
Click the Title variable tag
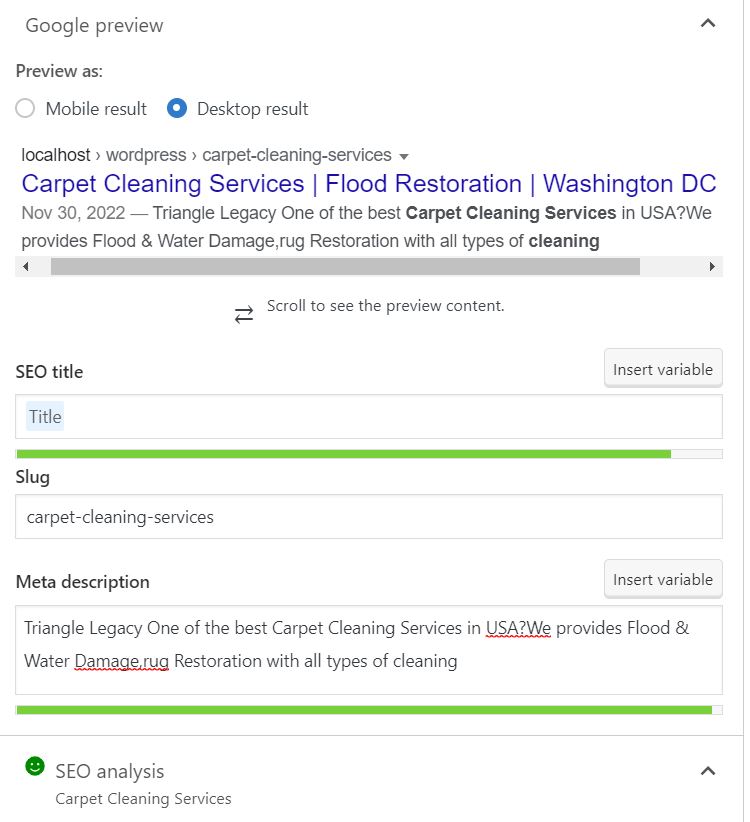pos(45,417)
